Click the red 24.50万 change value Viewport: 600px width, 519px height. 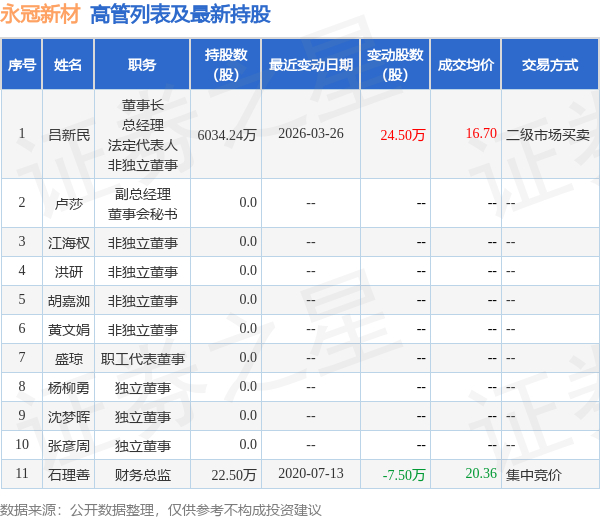pyautogui.click(x=403, y=135)
